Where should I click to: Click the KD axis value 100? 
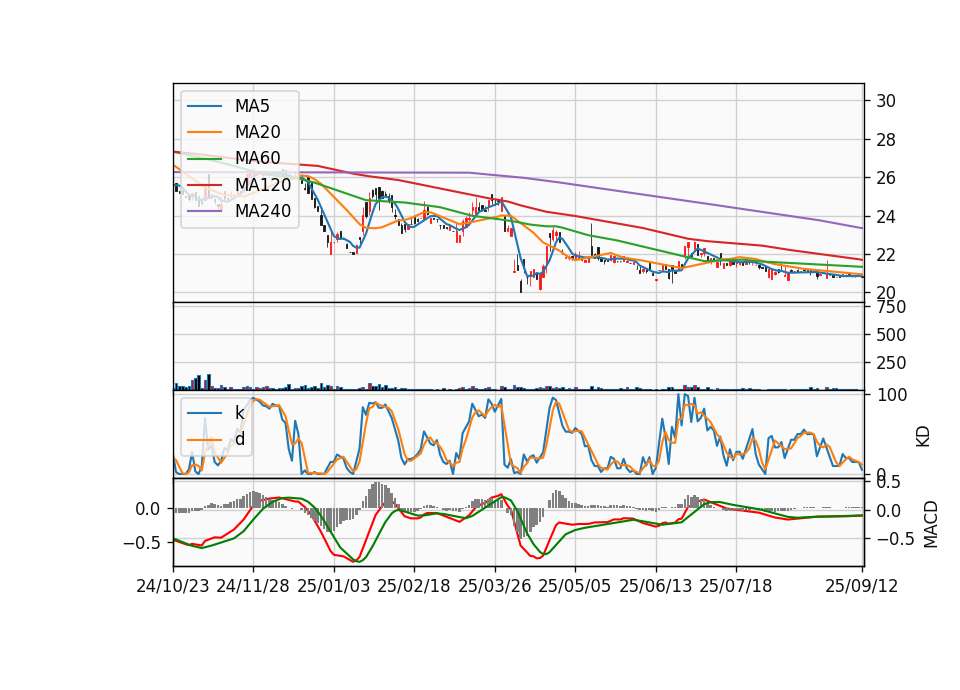click(892, 395)
